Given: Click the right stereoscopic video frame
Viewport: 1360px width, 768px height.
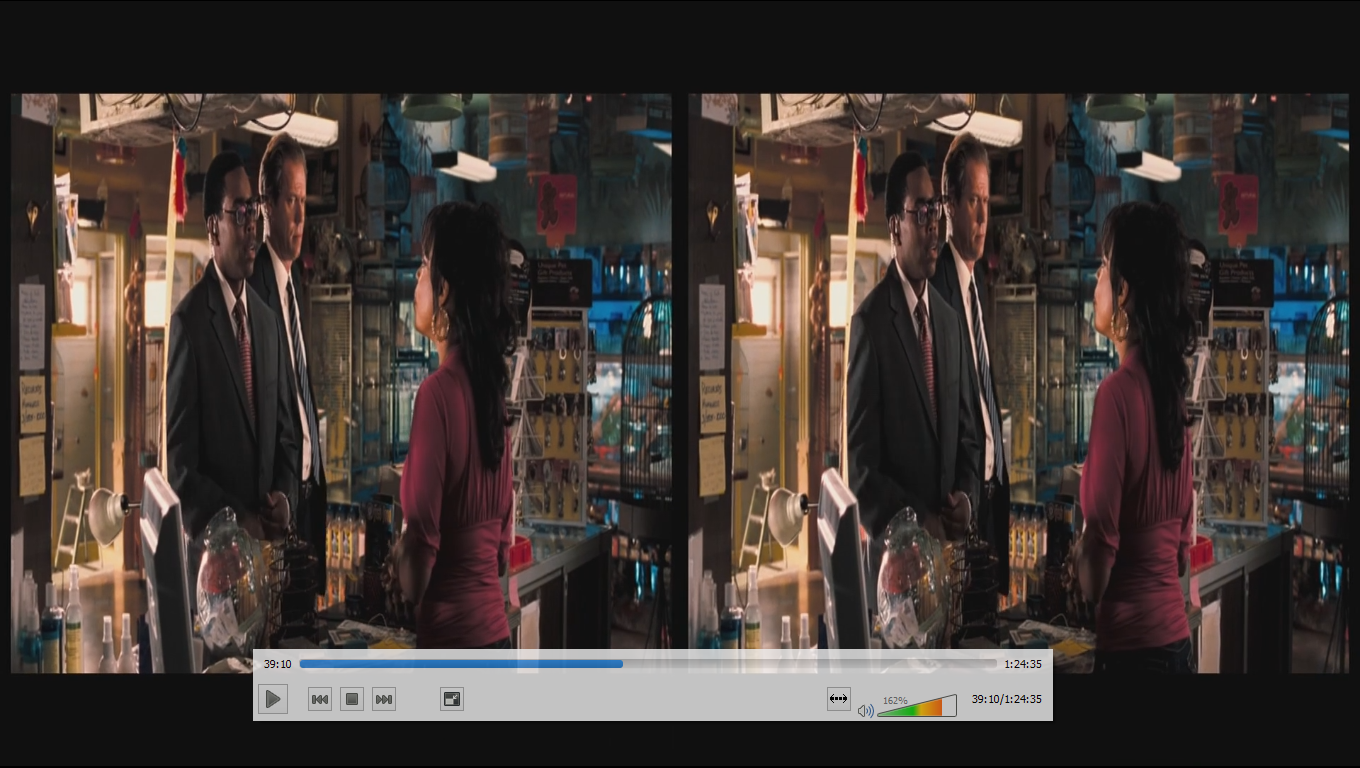Looking at the screenshot, I should tap(1018, 383).
